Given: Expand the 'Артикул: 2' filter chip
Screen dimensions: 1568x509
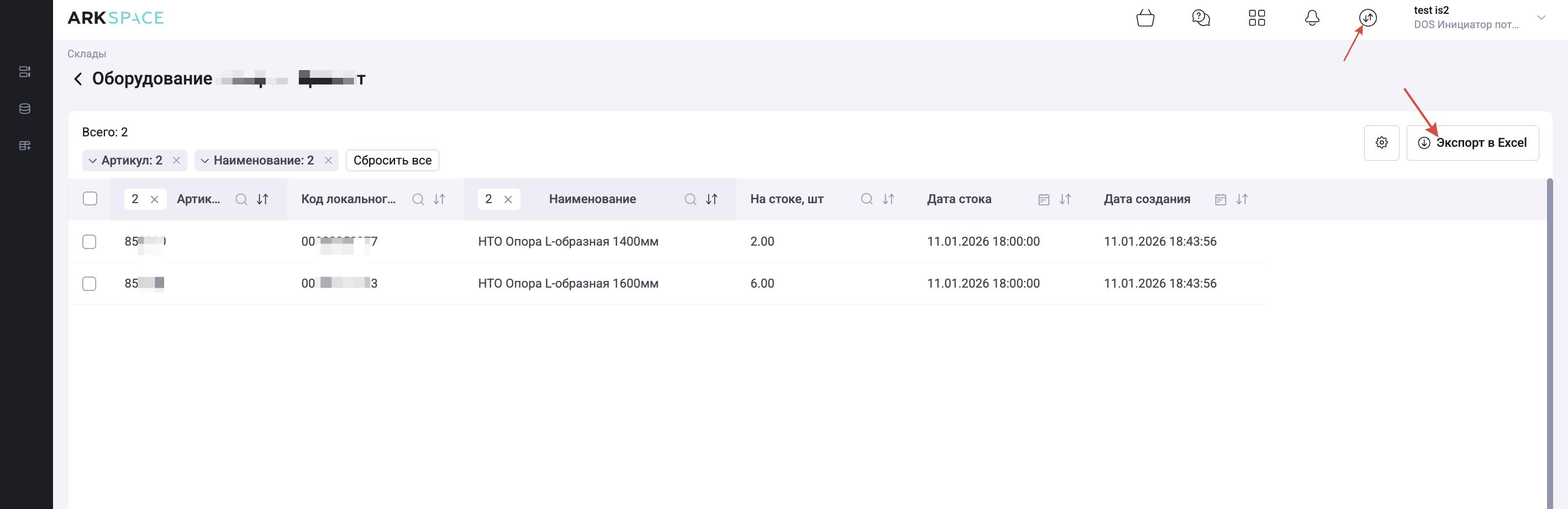Looking at the screenshot, I should point(92,161).
